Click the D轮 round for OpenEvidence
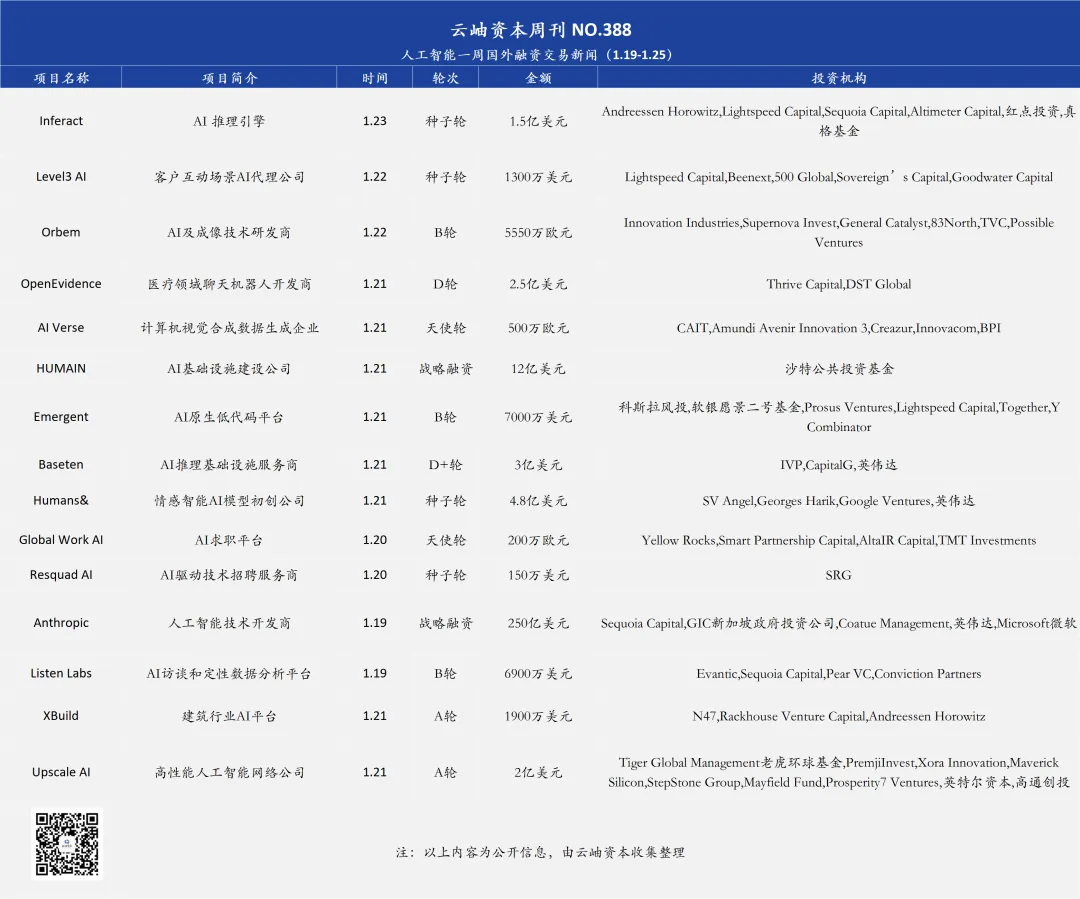Viewport: 1080px width, 899px height. click(x=445, y=284)
